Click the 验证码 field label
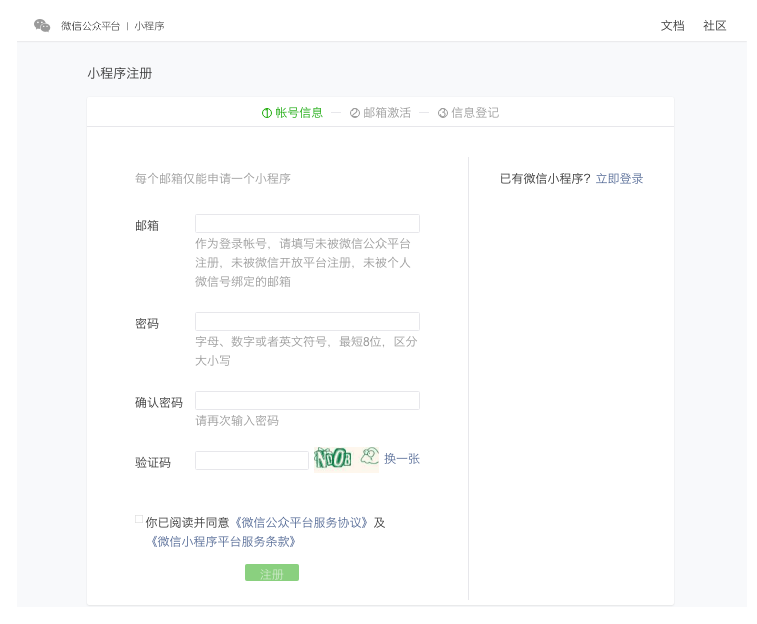The image size is (757, 624). click(x=153, y=462)
